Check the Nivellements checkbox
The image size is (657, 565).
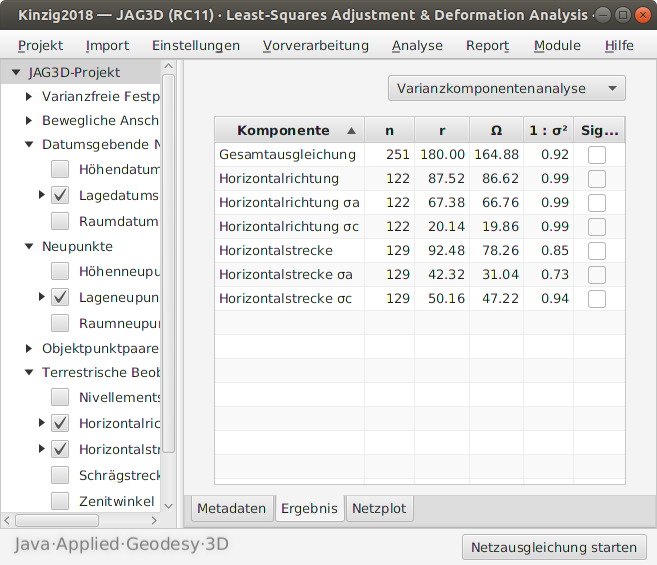60,398
